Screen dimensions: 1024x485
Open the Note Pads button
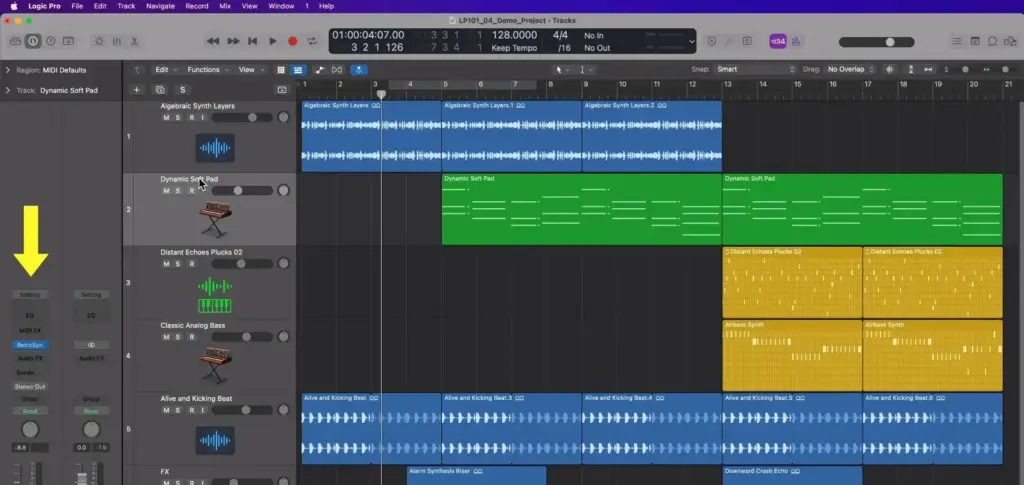[975, 41]
